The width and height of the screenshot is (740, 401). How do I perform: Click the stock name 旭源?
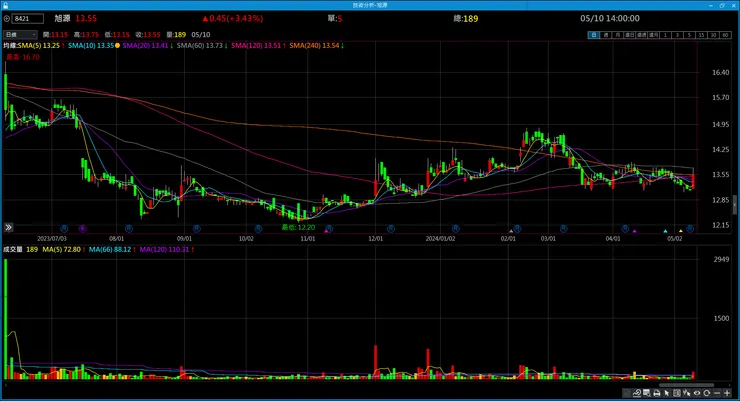[x=62, y=18]
